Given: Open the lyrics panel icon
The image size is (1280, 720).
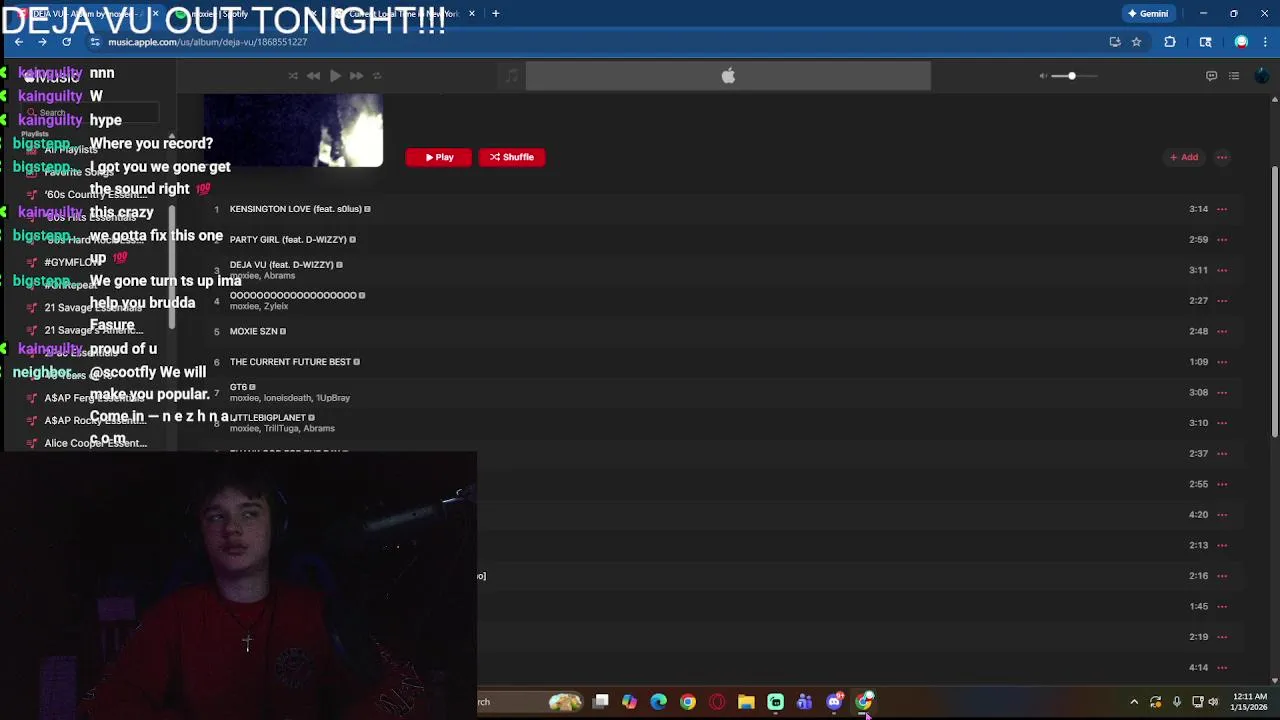Looking at the screenshot, I should pyautogui.click(x=1211, y=76).
